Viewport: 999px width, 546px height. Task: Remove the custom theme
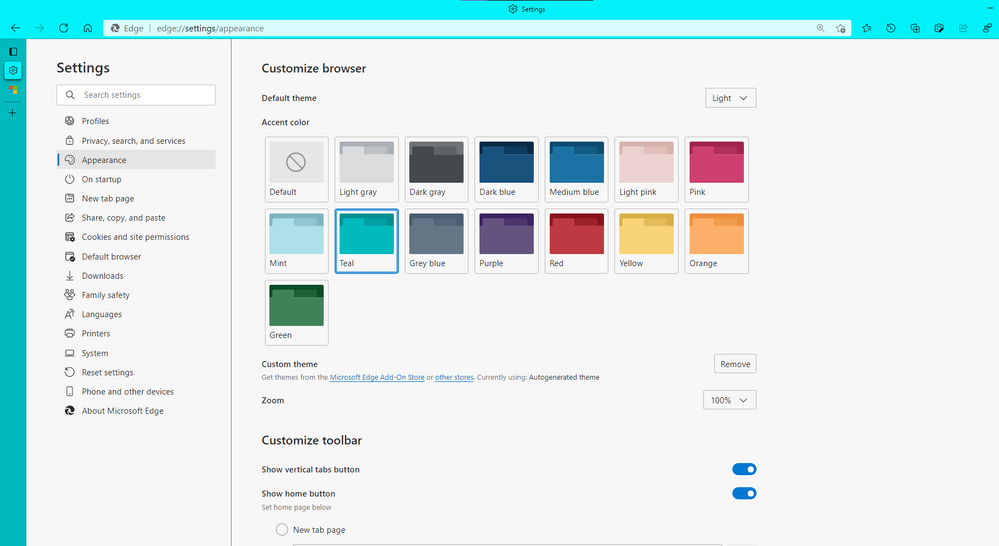pos(735,364)
